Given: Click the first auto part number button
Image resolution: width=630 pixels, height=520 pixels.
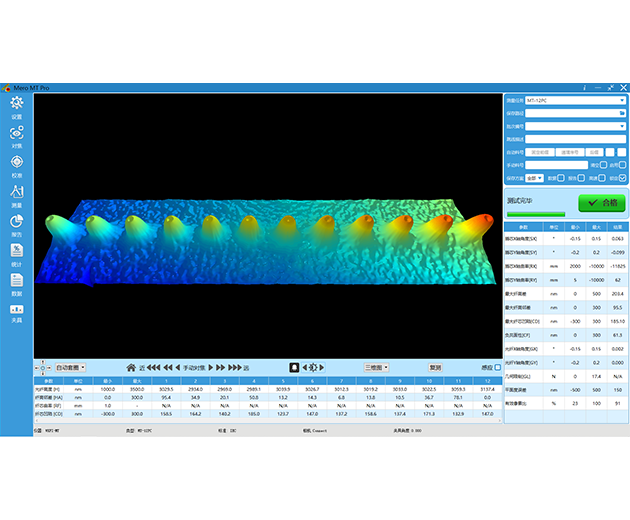Looking at the screenshot, I should [x=540, y=152].
